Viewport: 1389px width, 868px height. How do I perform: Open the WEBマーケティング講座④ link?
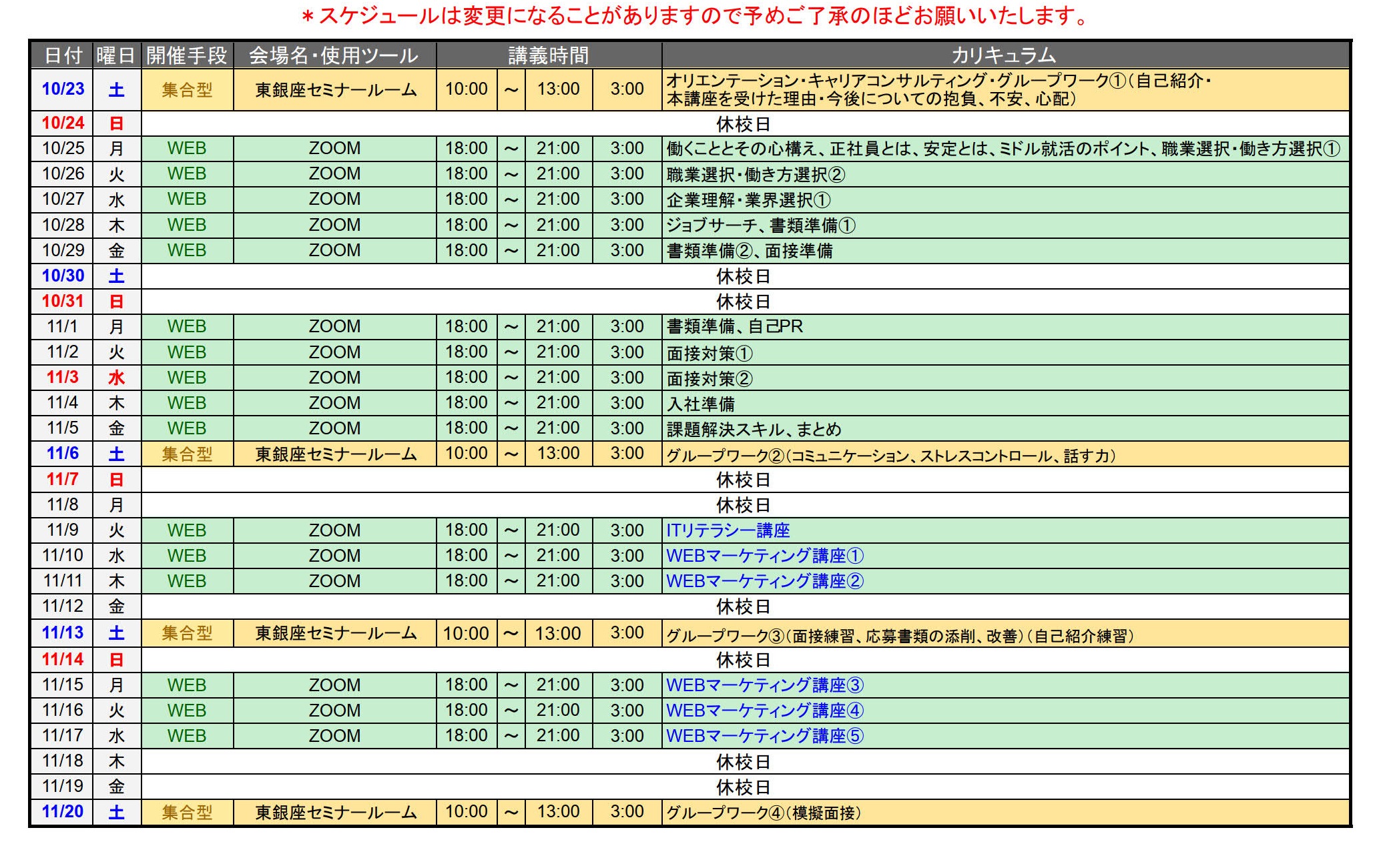click(765, 711)
